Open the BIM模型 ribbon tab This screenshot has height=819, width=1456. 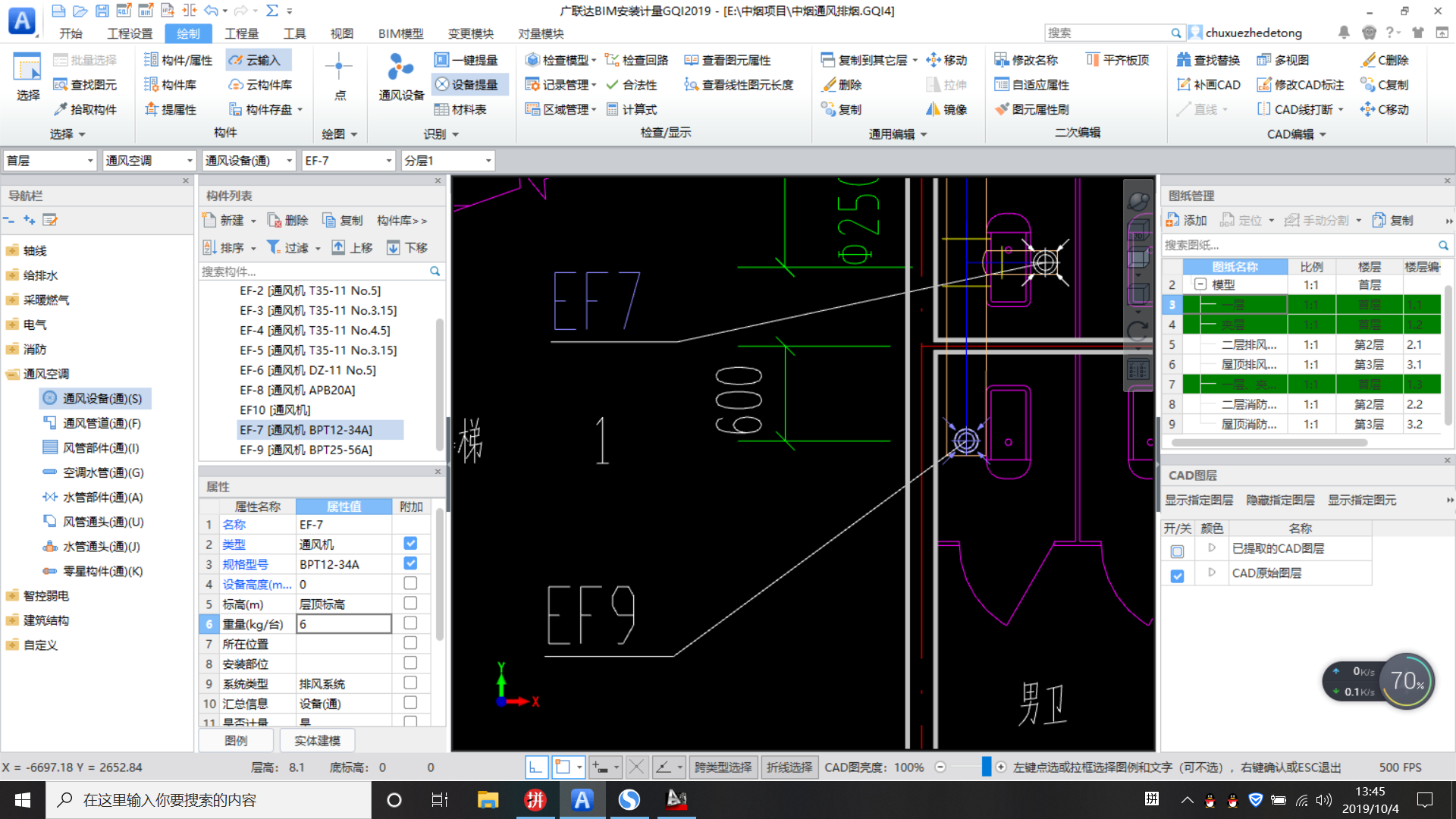400,33
